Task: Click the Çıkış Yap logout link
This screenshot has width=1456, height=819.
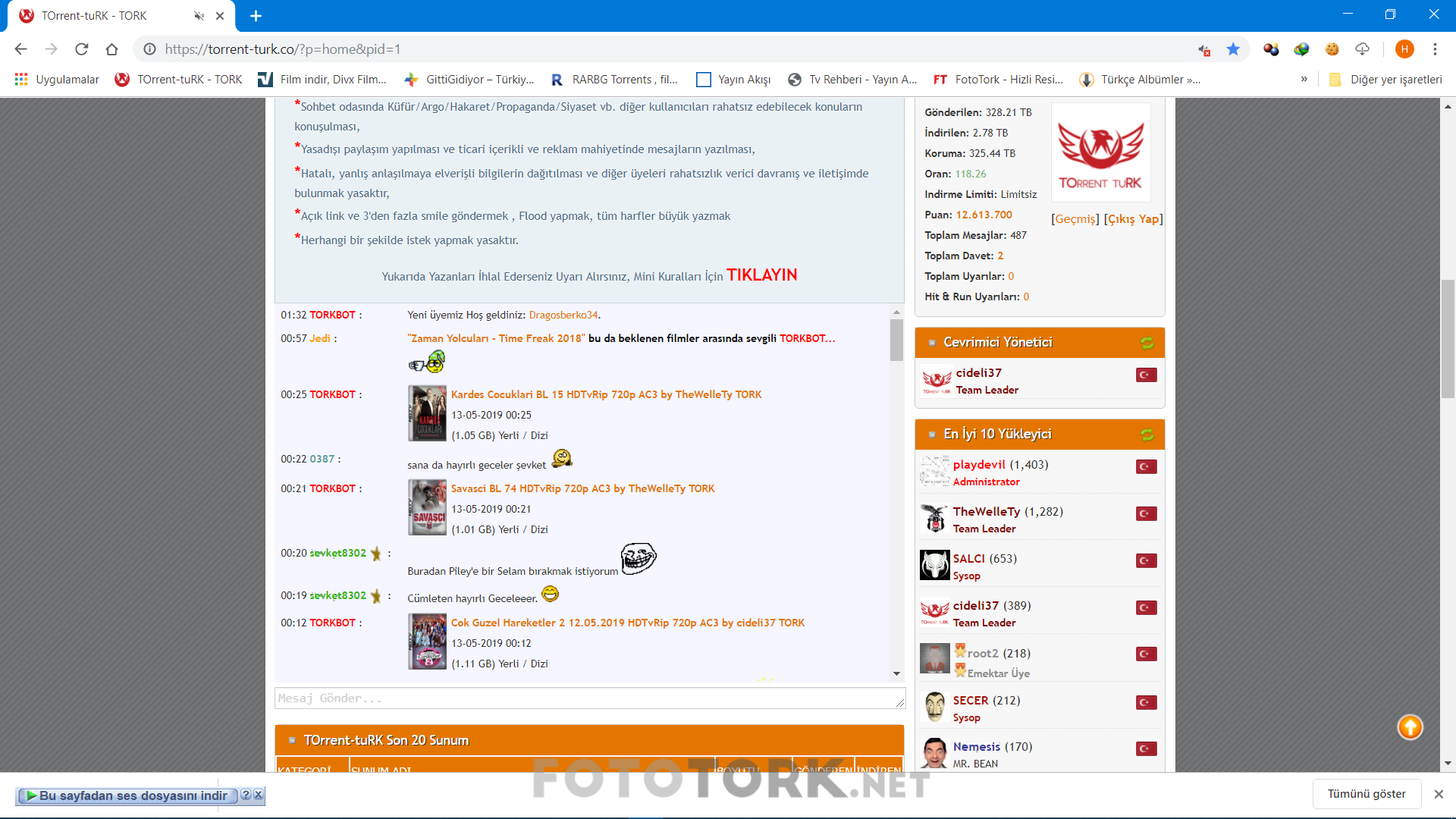Action: point(1133,219)
